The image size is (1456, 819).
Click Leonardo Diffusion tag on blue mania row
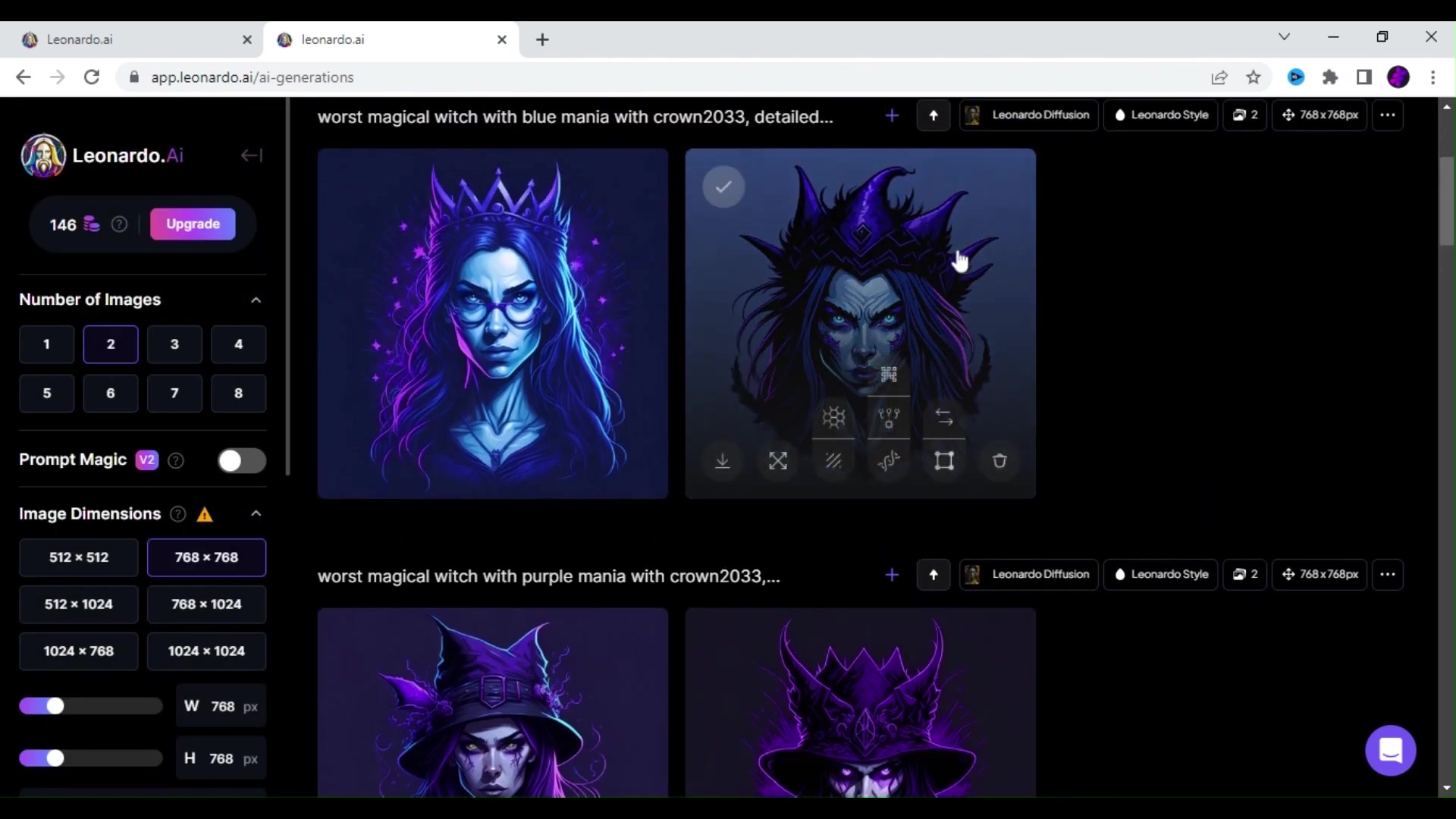pos(1029,115)
